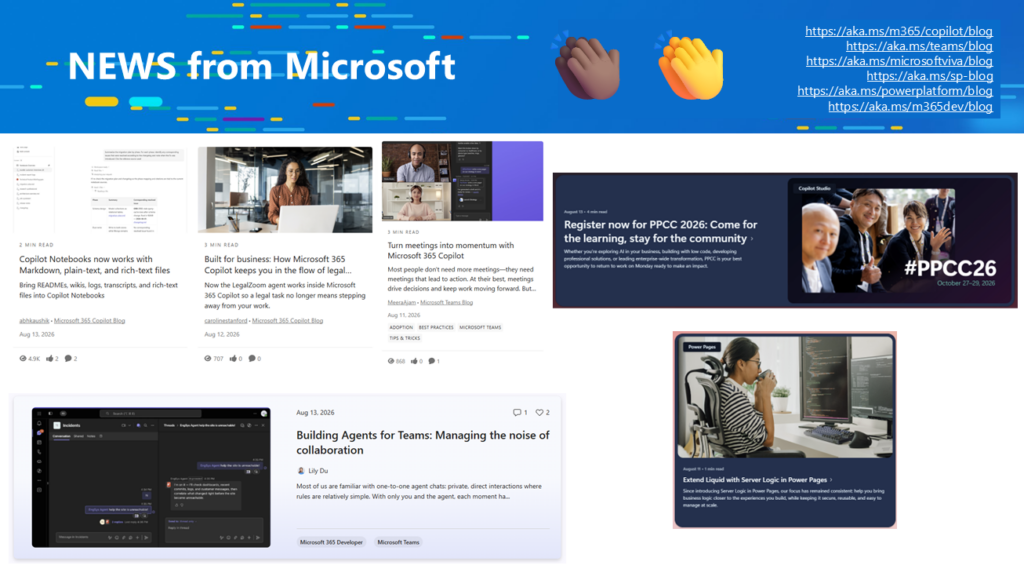Open the Microsoft Teams Blog link
Image resolution: width=1024 pixels, height=576 pixels.
click(x=447, y=302)
